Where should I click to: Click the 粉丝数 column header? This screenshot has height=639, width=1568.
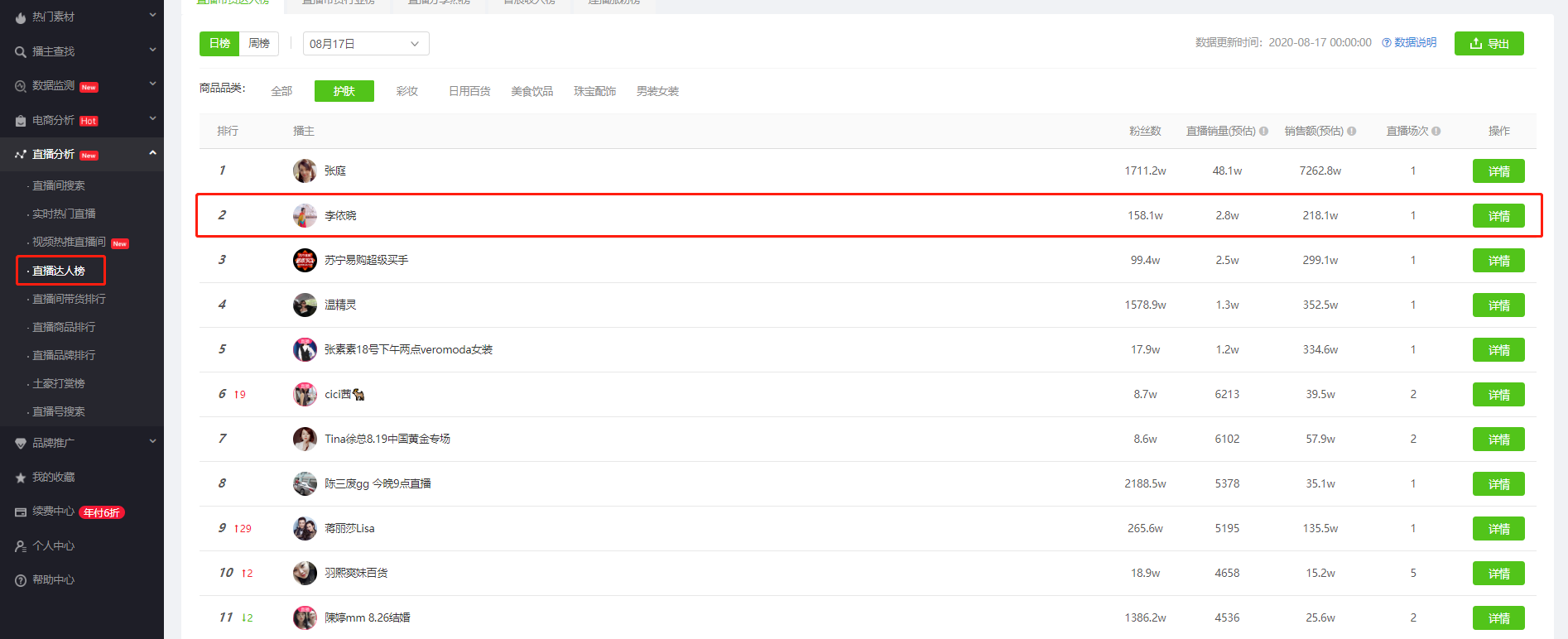(1145, 131)
